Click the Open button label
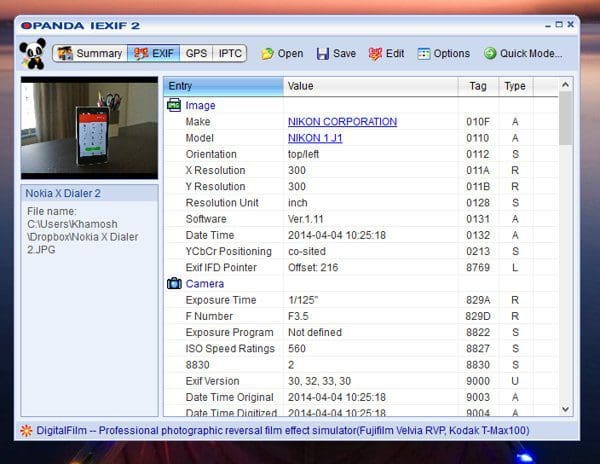This screenshot has width=600, height=464. tap(290, 54)
